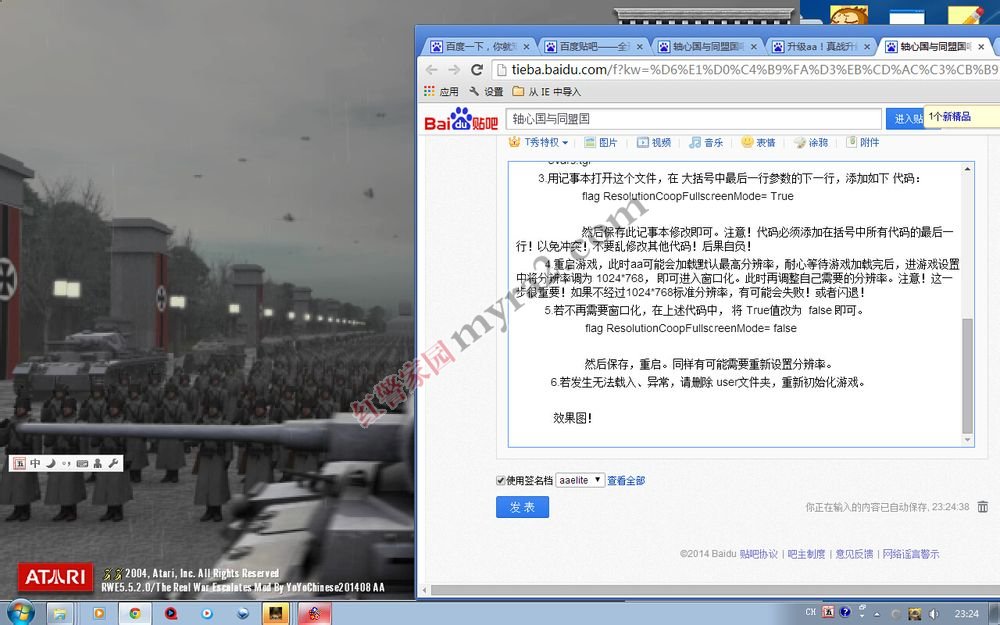
Task: Attach a file with the 附件 icon
Action: [x=862, y=142]
